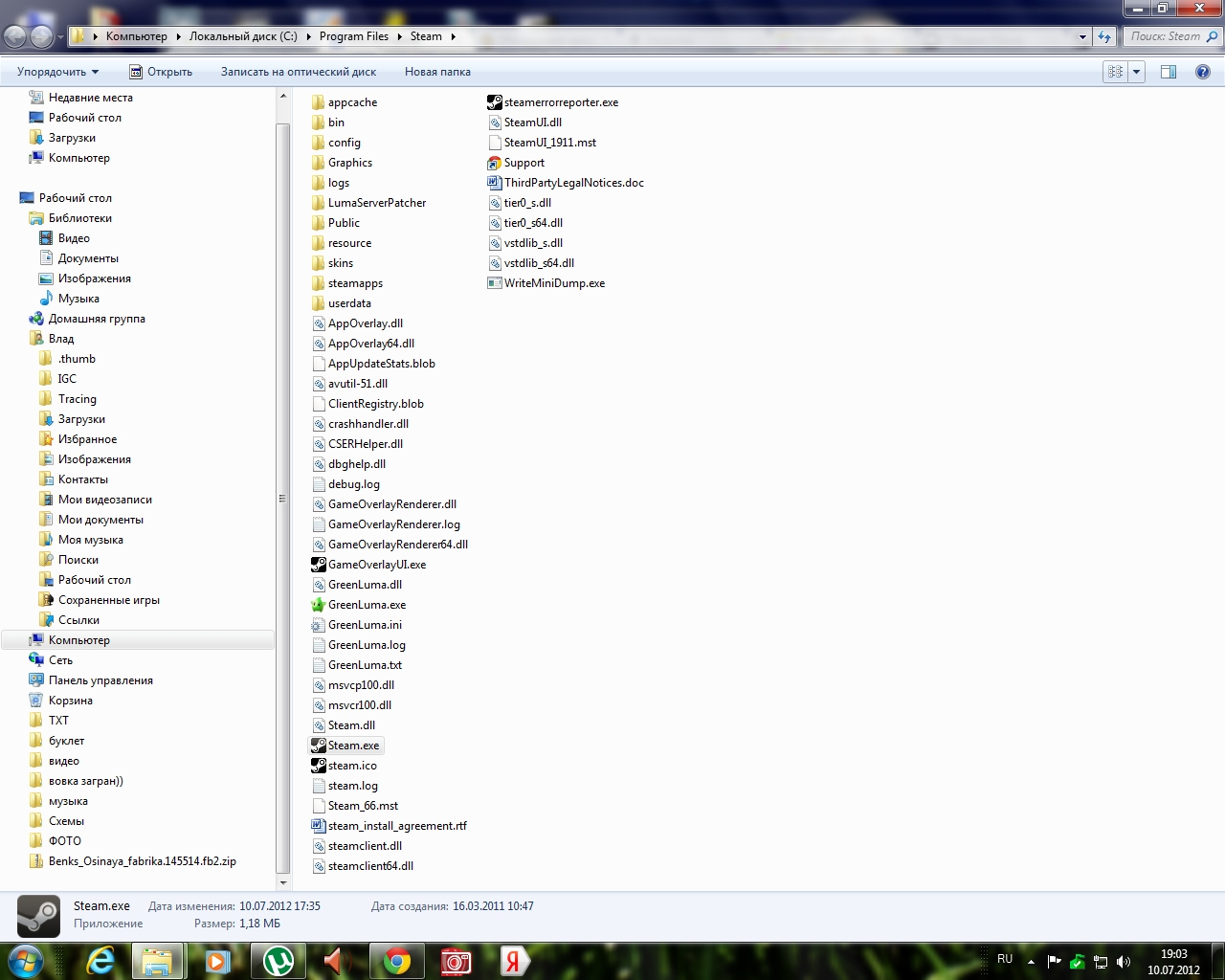Viewport: 1225px width, 980px height.
Task: Select the file steamclient64.dll
Action: click(363, 866)
